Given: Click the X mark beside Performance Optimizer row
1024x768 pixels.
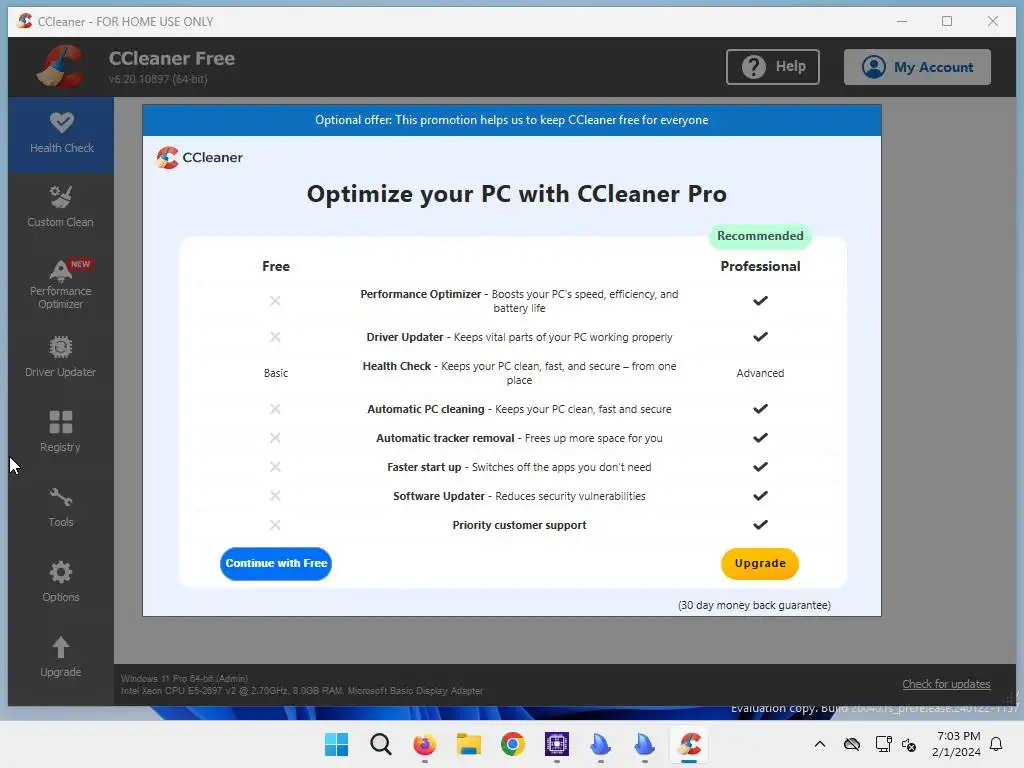Looking at the screenshot, I should coord(275,300).
